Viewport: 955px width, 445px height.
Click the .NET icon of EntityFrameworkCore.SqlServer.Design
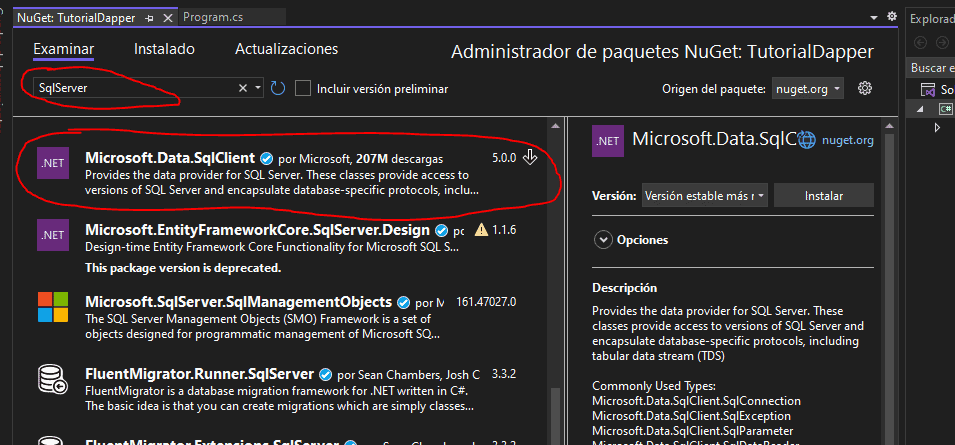point(53,235)
